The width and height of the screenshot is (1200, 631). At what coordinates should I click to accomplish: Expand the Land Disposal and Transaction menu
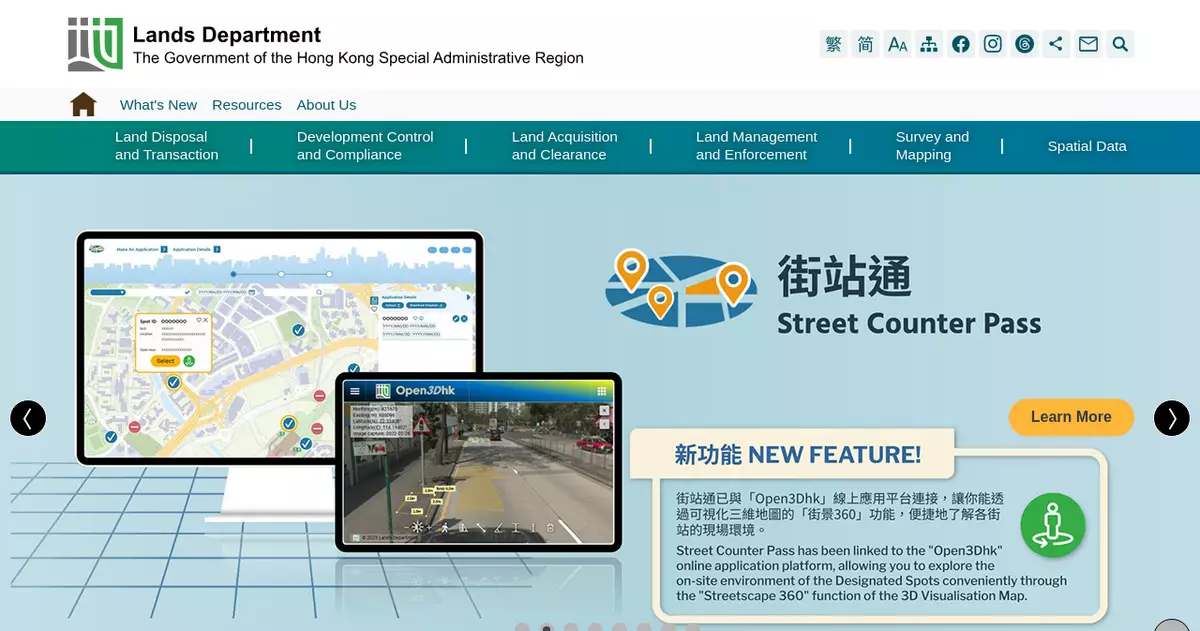pos(166,146)
